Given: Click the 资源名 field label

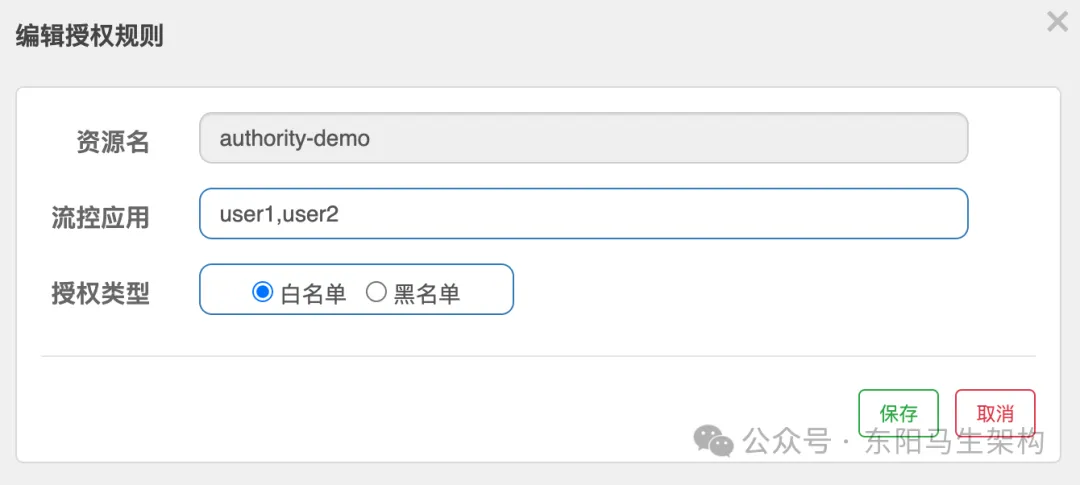Looking at the screenshot, I should point(113,142).
